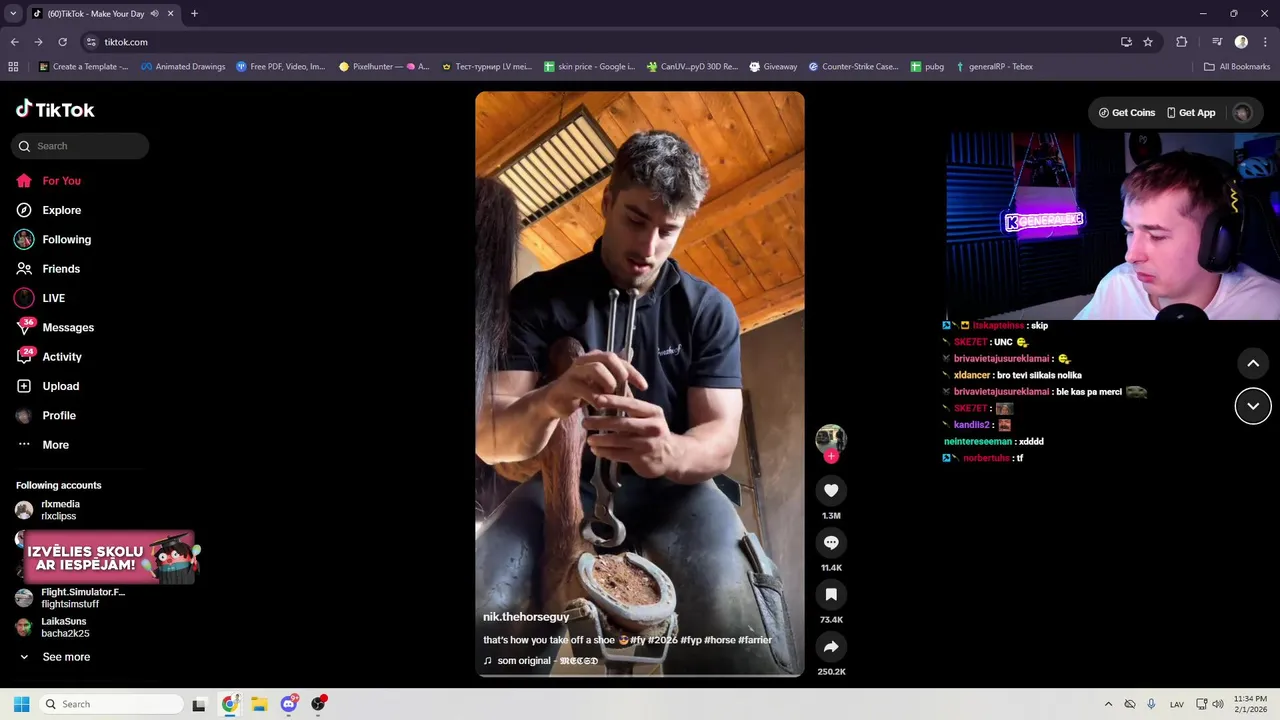The image size is (1280, 720).
Task: Follow creator with red plus button
Action: coord(831,456)
